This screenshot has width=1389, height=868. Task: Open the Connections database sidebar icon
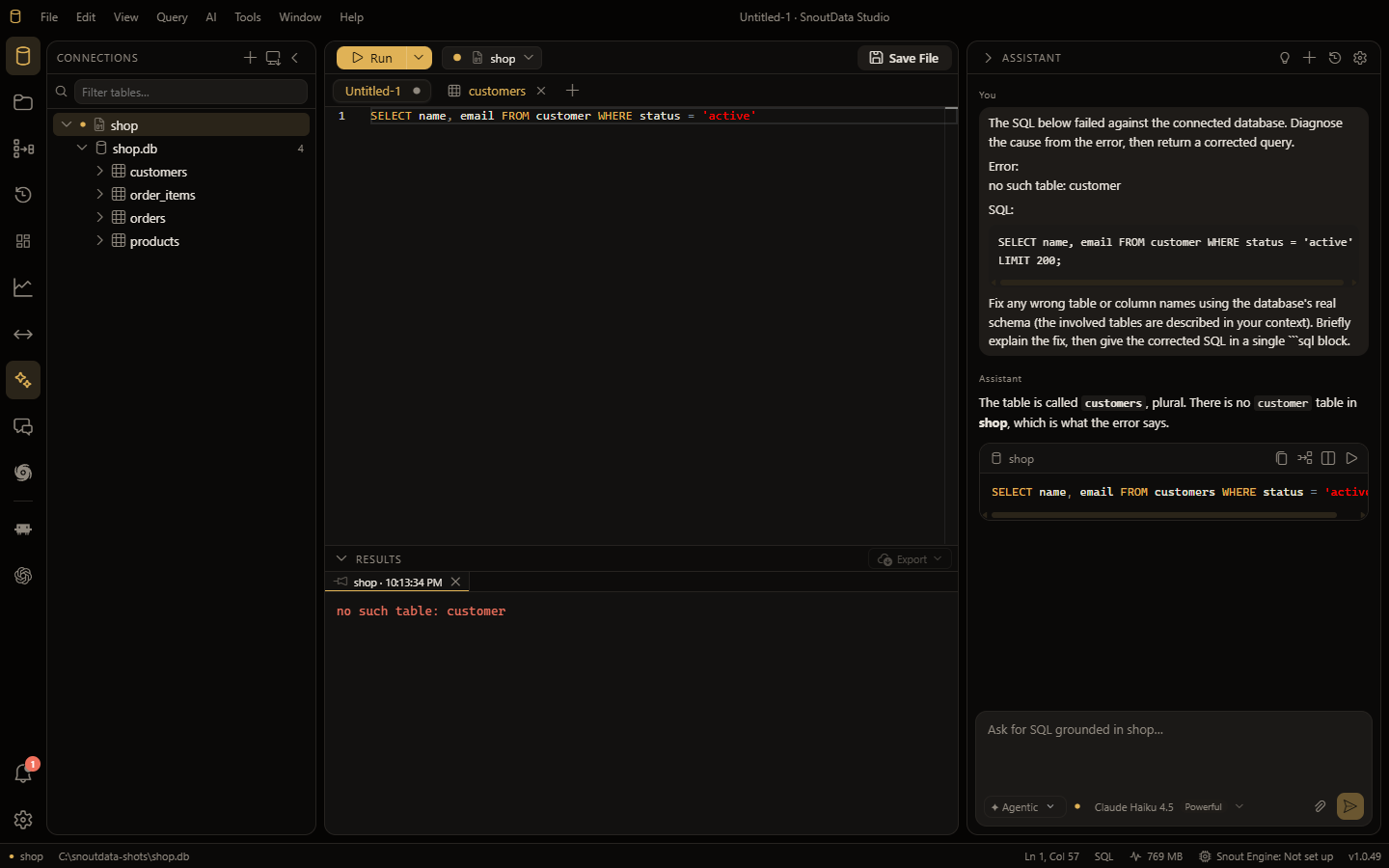(23, 56)
